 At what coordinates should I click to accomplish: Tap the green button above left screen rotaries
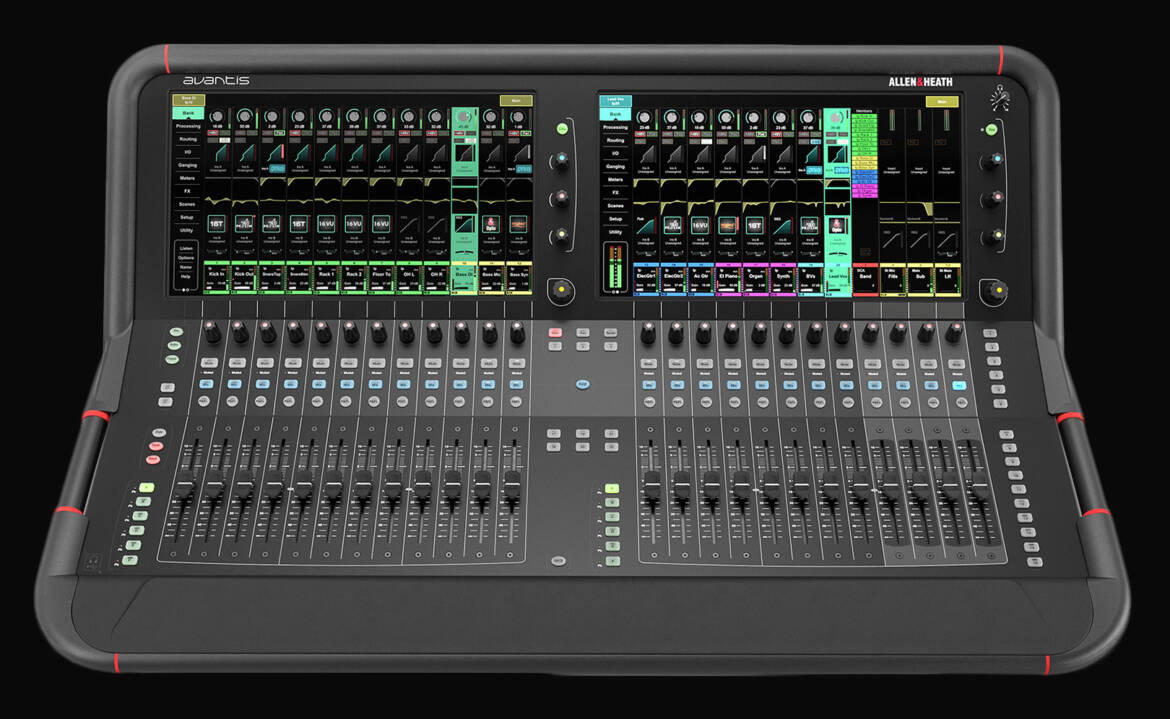coord(562,129)
